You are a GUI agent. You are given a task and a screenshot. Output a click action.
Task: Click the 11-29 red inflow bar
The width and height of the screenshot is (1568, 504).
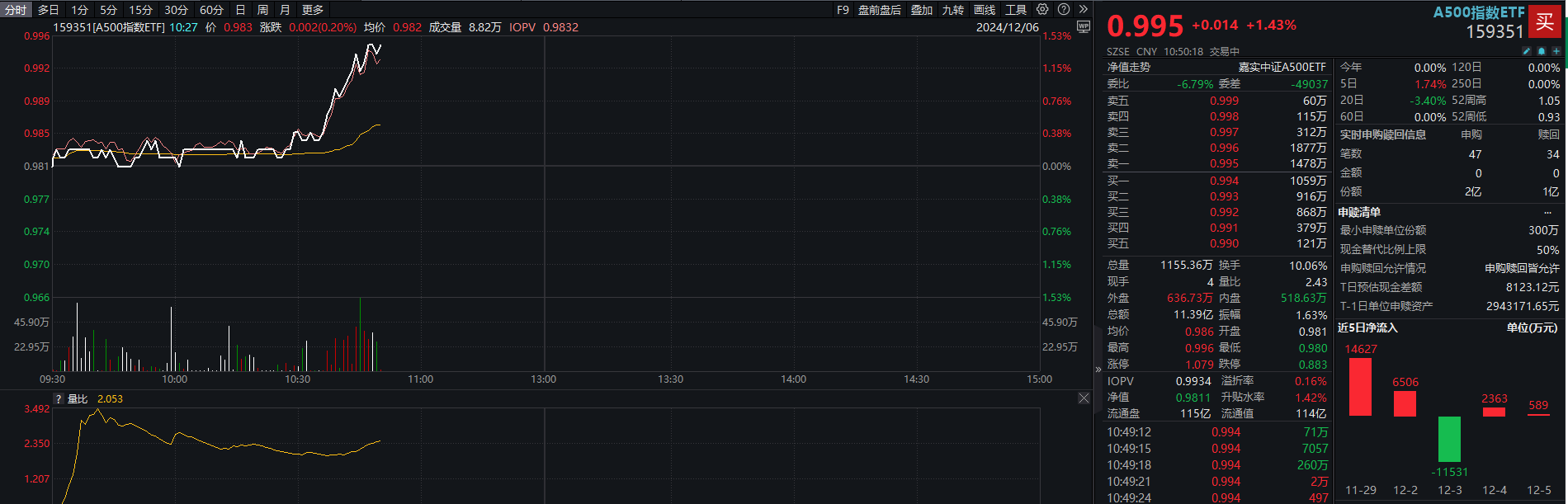point(1360,387)
